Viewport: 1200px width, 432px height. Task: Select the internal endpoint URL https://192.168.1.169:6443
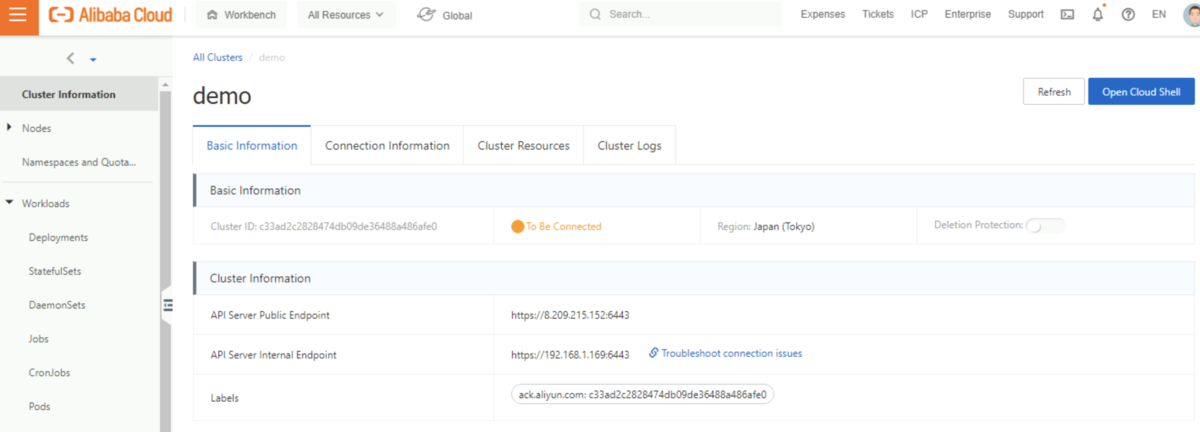[570, 355]
